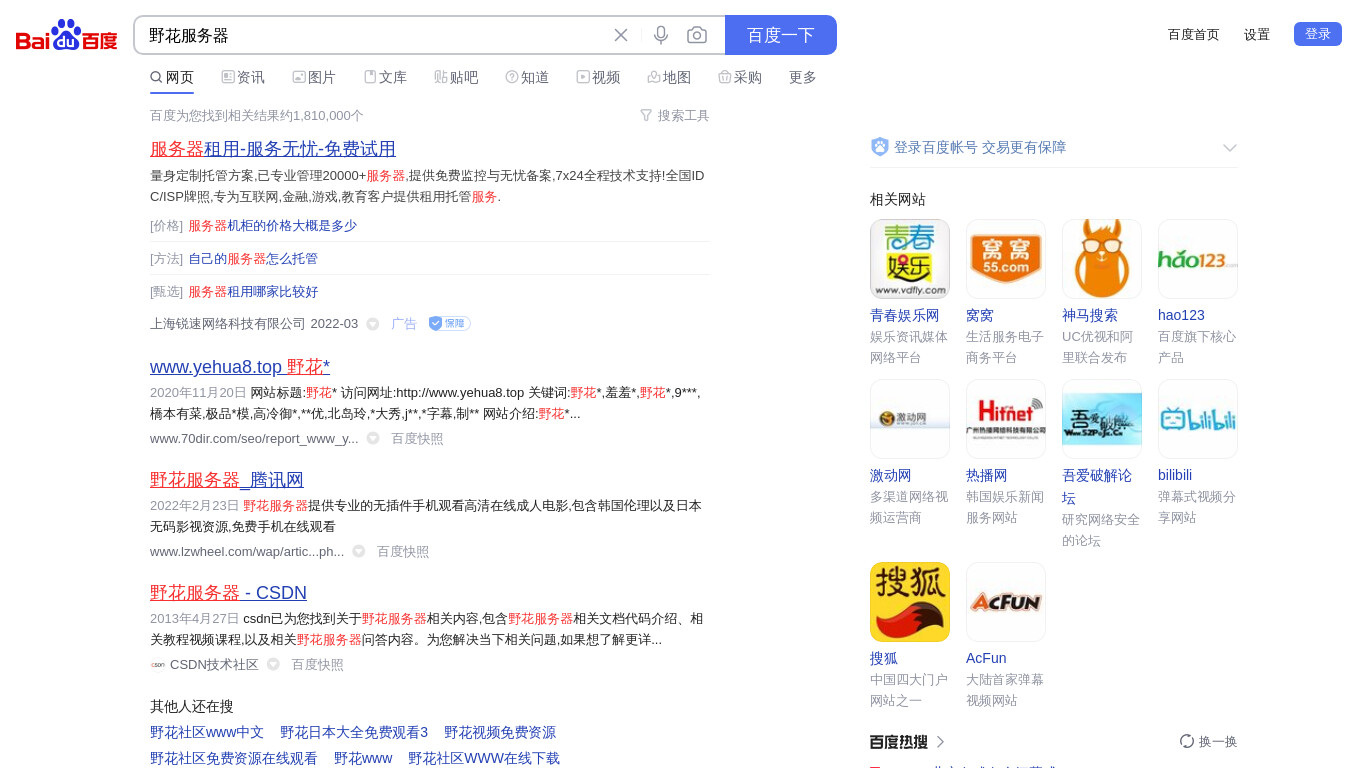
Task: Open the 搜索工具 filter
Action: coord(675,116)
